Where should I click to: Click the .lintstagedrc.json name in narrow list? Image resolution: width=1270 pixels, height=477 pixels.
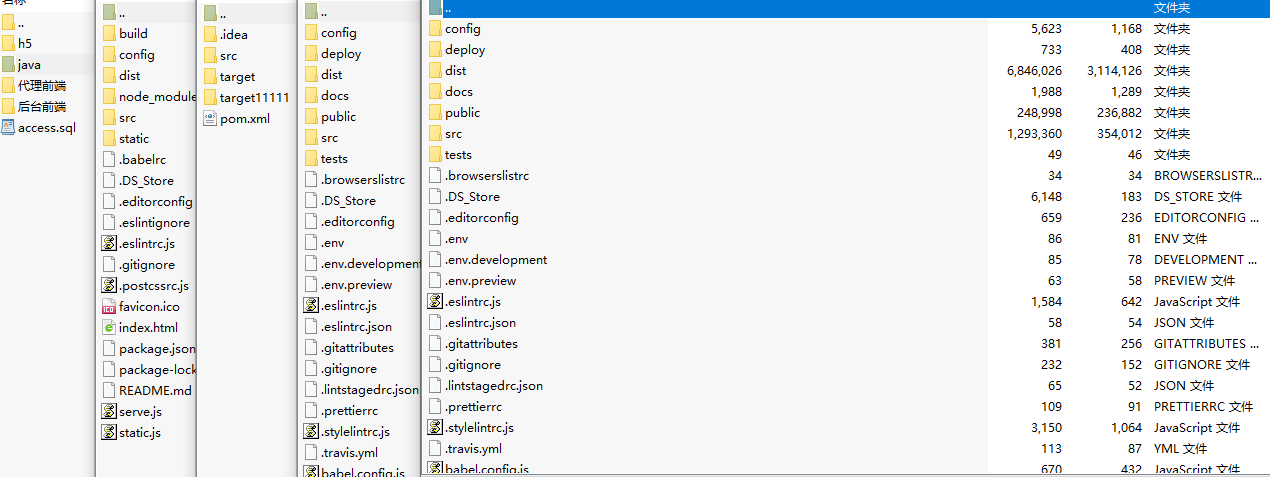(x=370, y=390)
